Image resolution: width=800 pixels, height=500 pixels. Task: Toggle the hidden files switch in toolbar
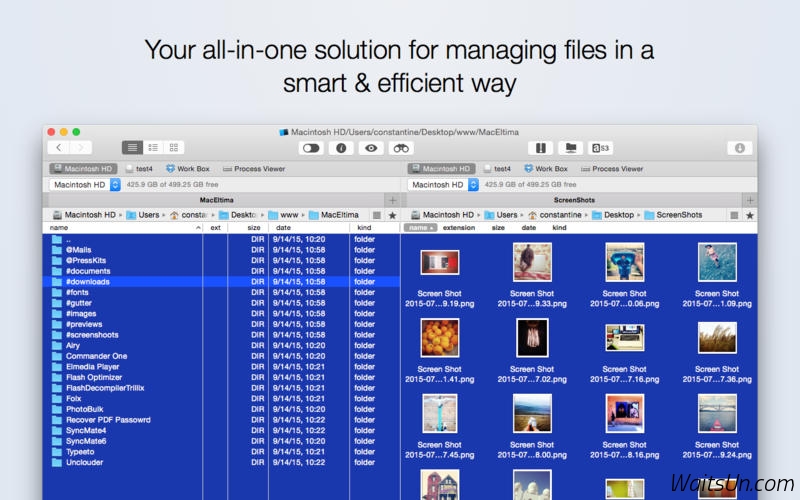click(x=311, y=148)
